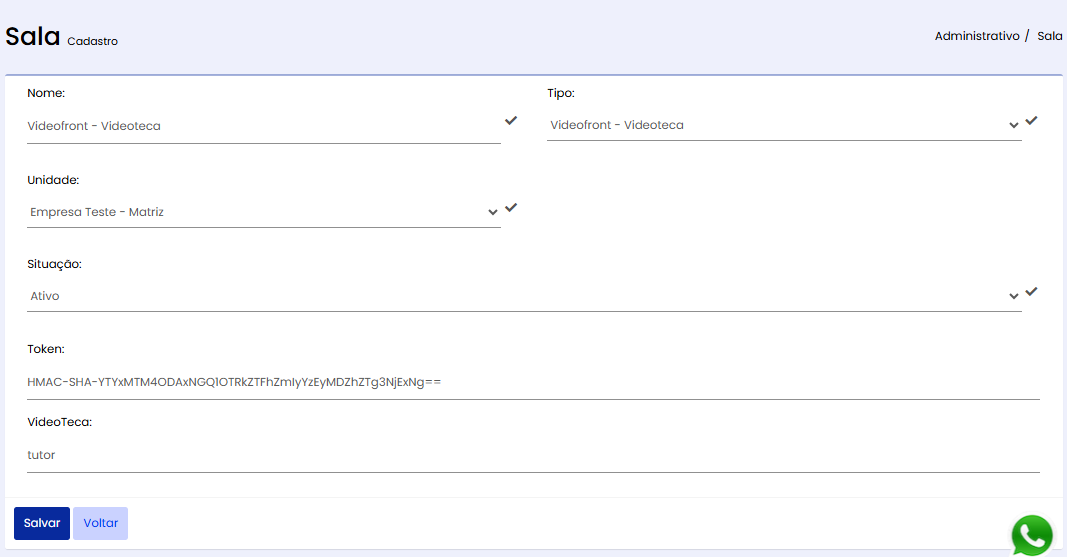
Task: Open the Empresa Teste - Matriz select
Action: tap(264, 212)
